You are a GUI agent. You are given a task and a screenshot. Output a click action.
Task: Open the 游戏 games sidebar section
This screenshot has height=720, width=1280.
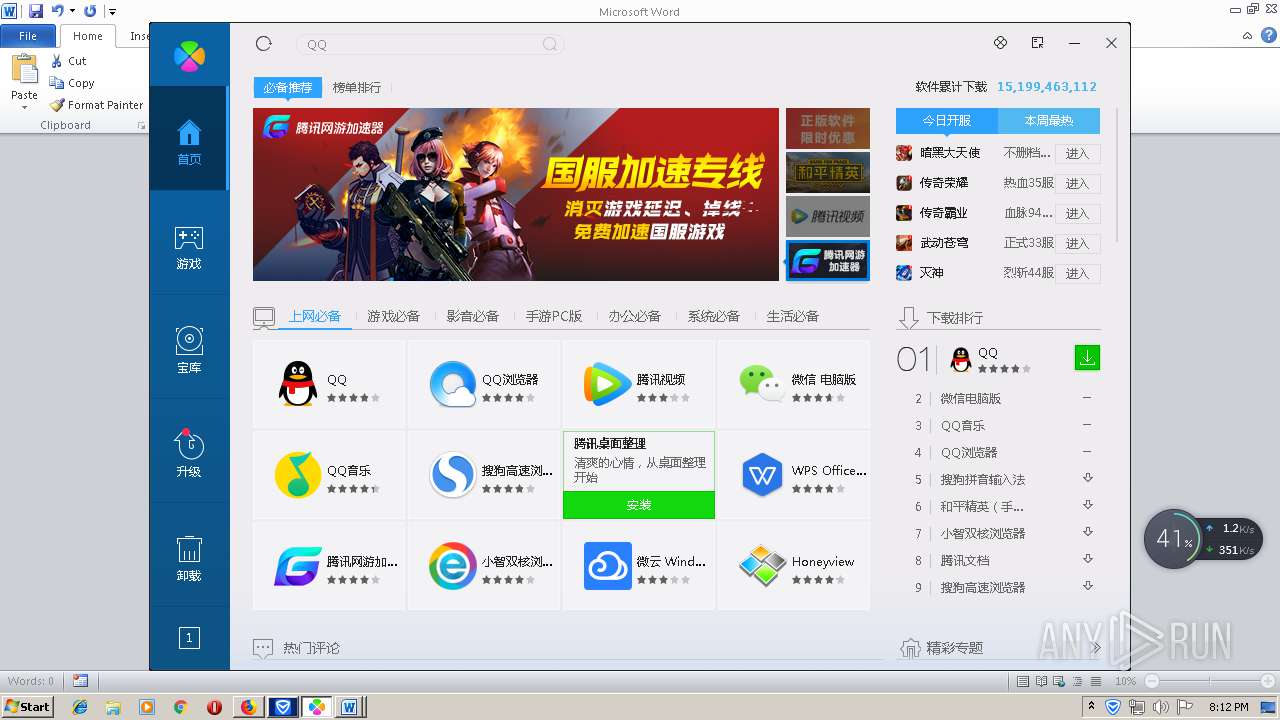point(189,247)
